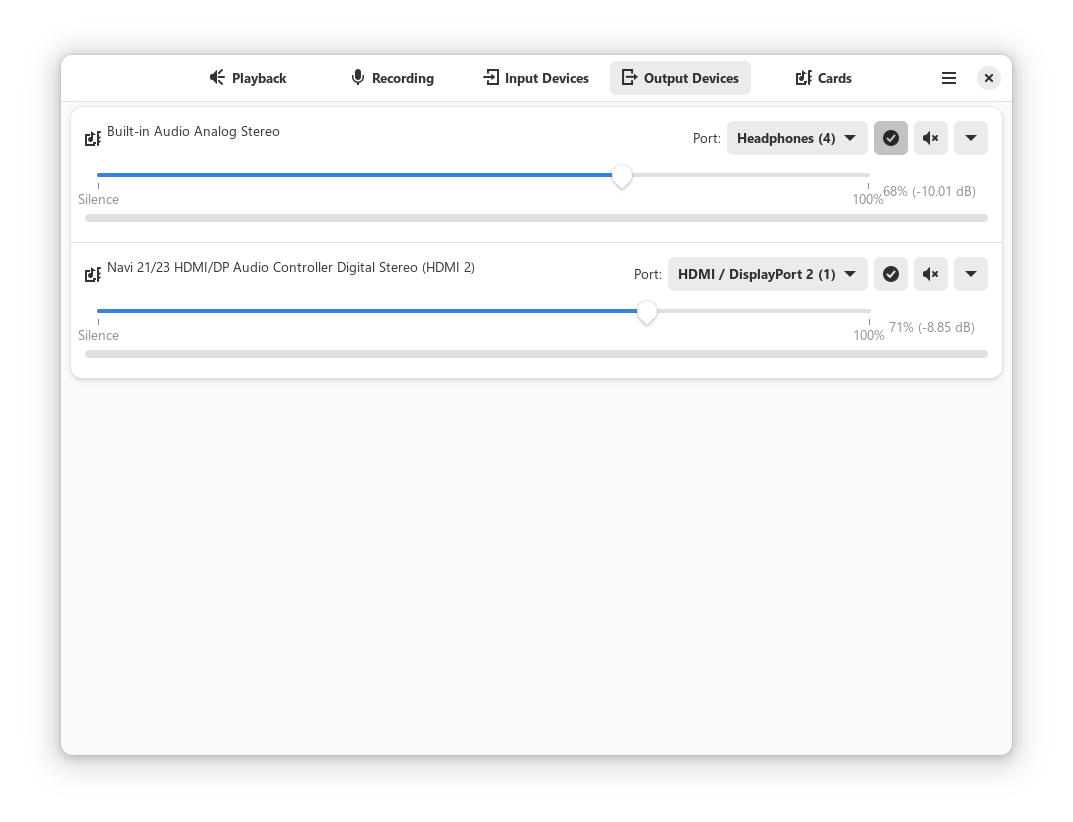The width and height of the screenshot is (1073, 822).
Task: Click the Built-in Audio volume slider handle
Action: tap(622, 176)
